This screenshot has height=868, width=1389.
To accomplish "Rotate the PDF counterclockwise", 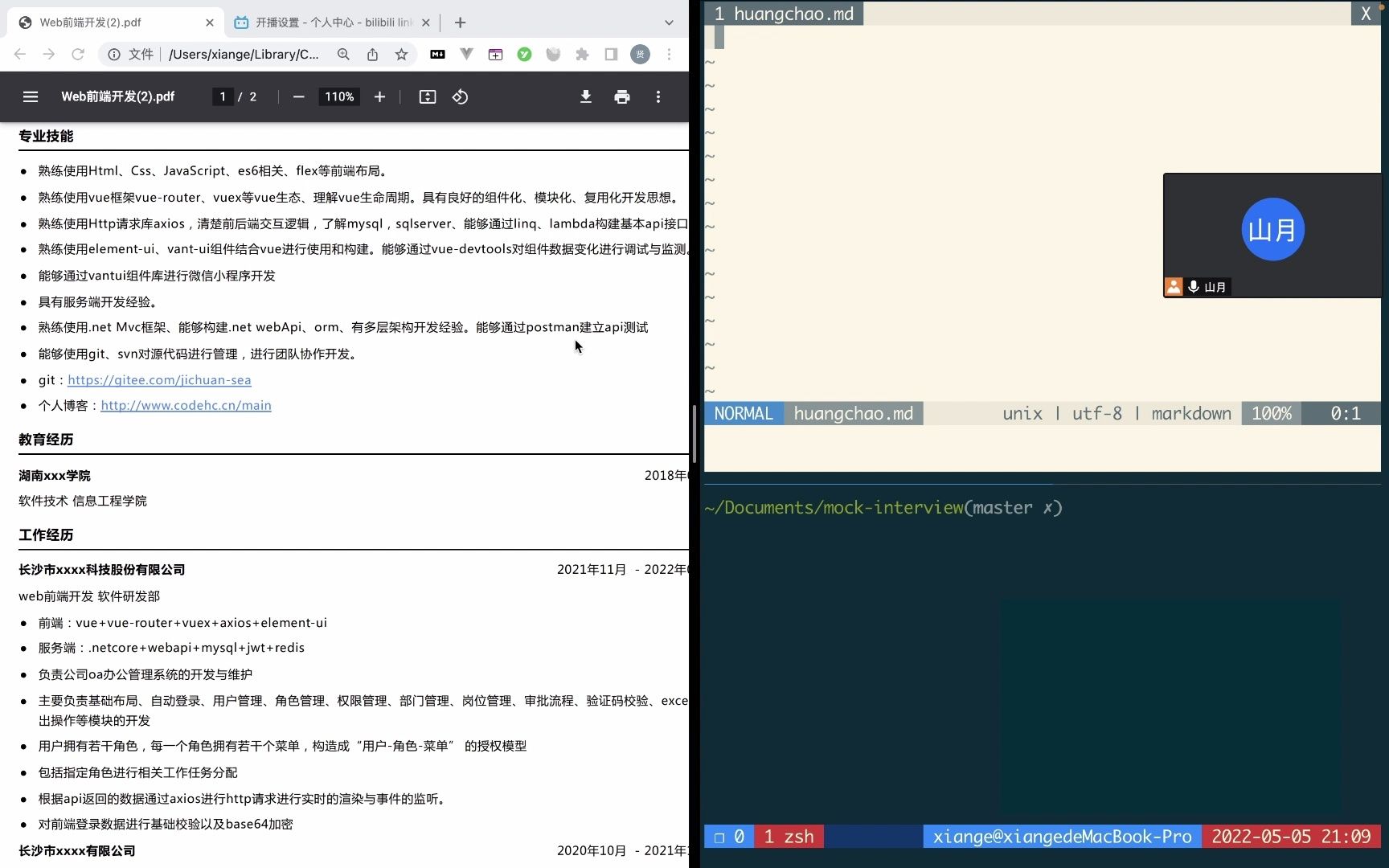I will pos(460,96).
